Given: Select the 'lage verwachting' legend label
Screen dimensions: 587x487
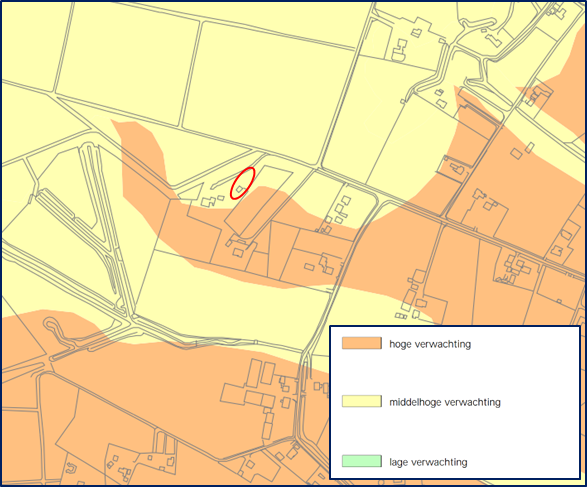Looking at the screenshot, I should coord(428,462).
